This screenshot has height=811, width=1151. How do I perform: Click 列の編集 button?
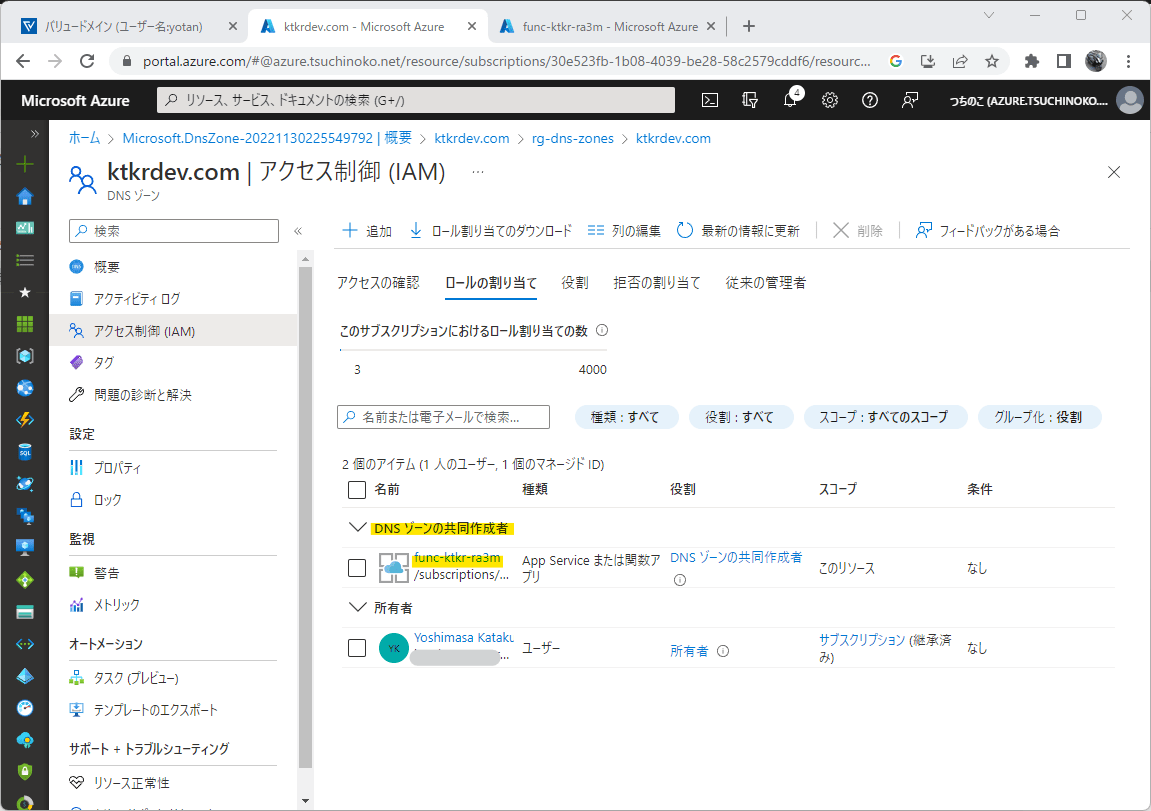[x=625, y=230]
